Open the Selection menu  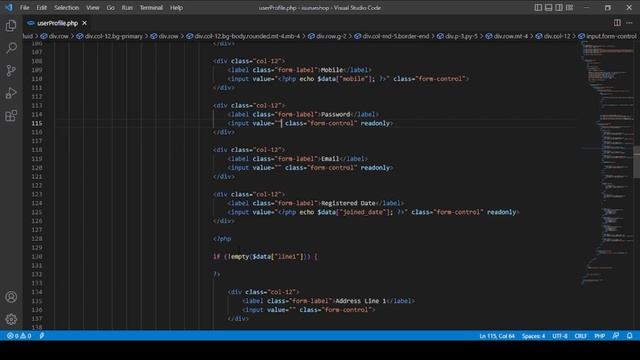pyautogui.click(x=67, y=8)
